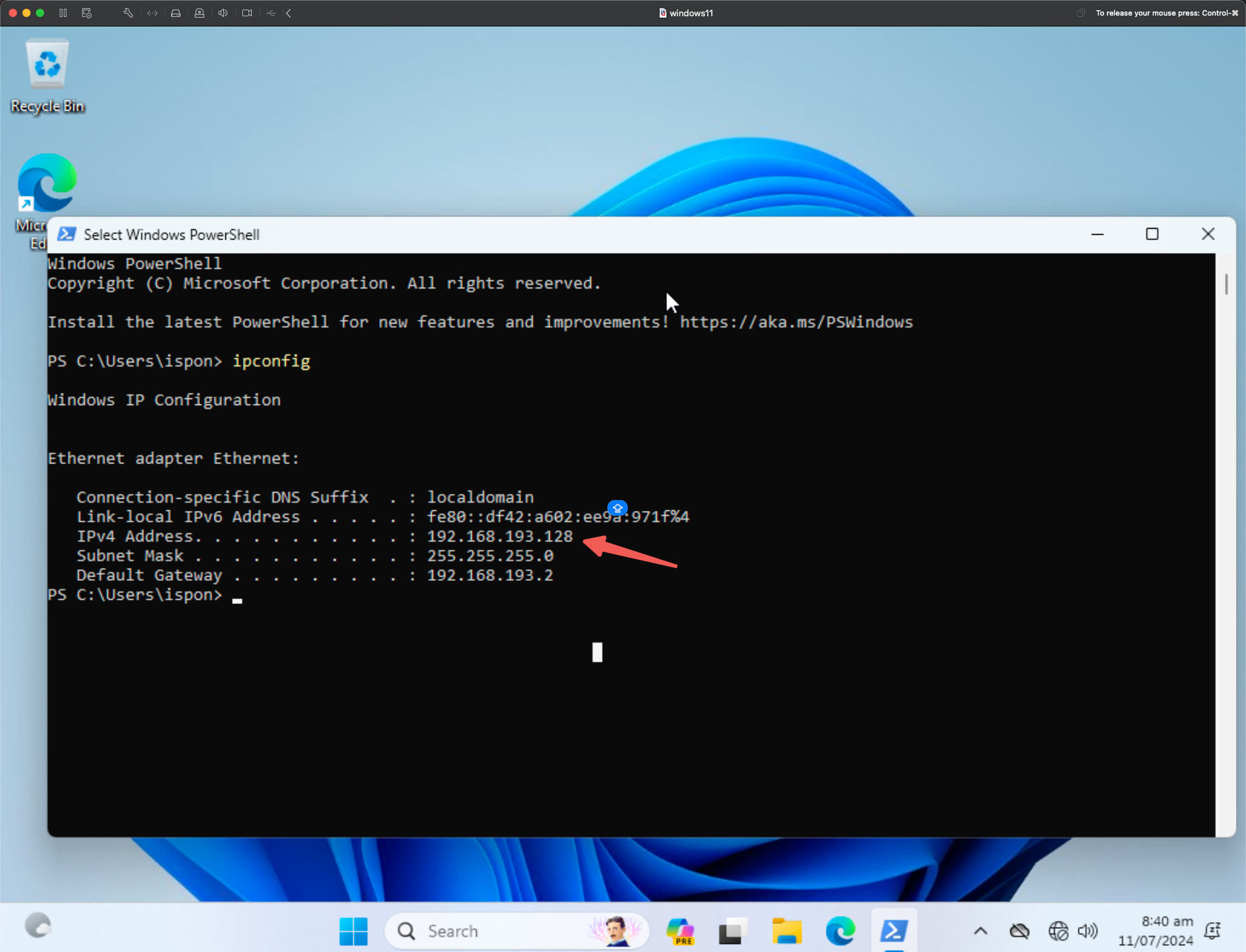Open the snapshots icon in VMware toolbar

click(x=87, y=13)
